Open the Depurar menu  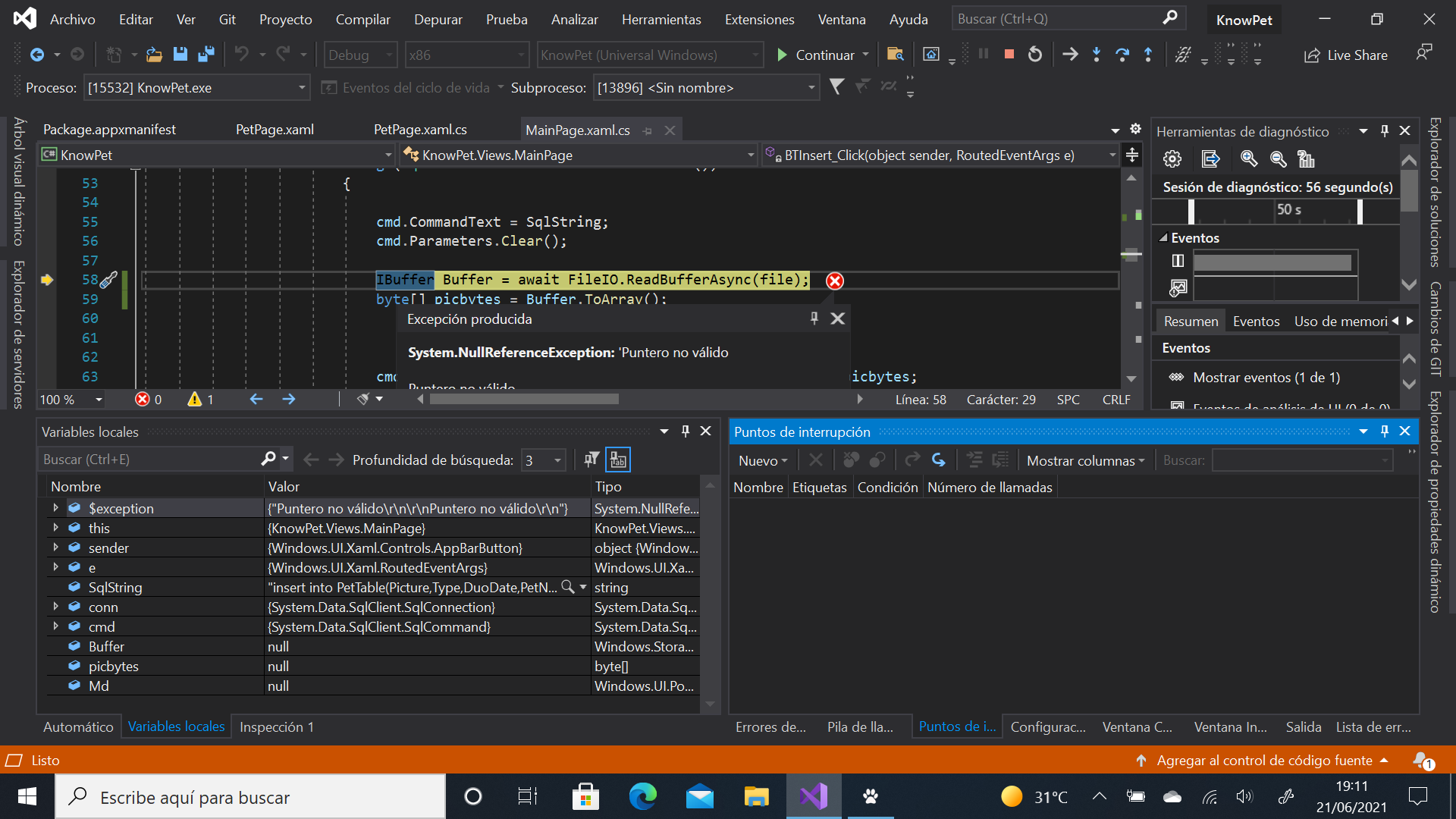pos(438,20)
